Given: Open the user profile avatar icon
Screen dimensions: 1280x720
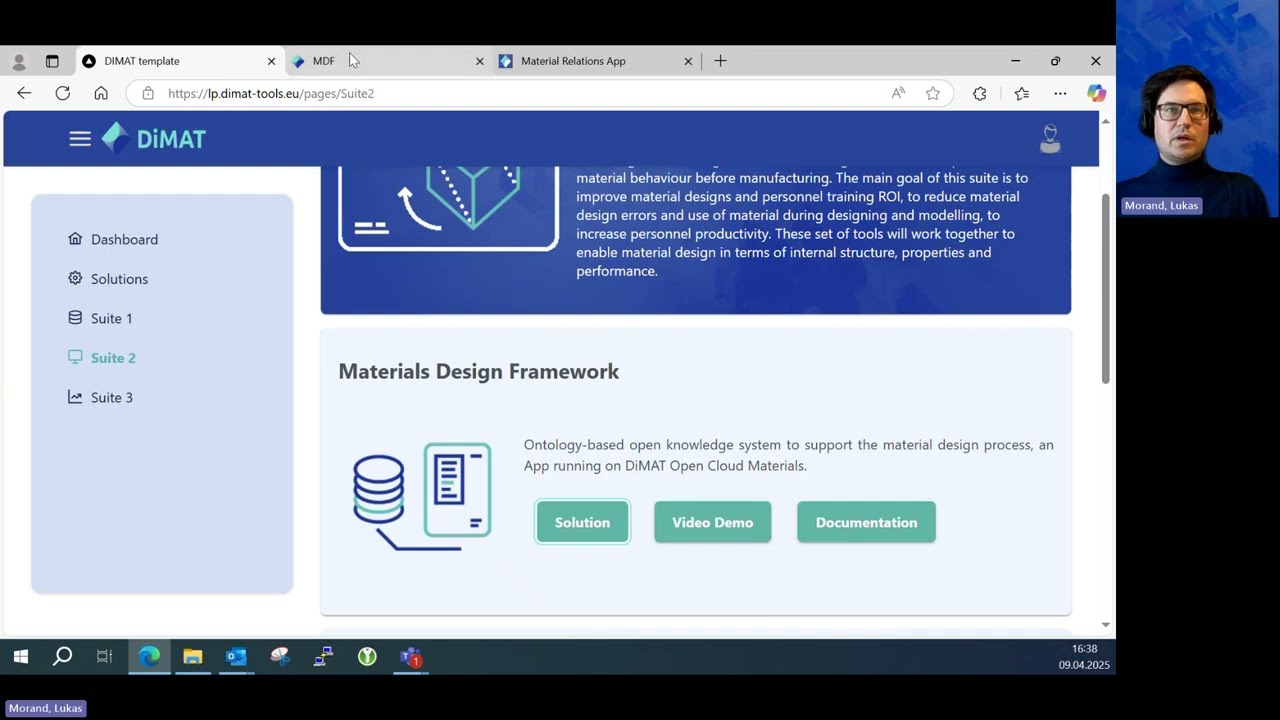Looking at the screenshot, I should pos(1050,138).
